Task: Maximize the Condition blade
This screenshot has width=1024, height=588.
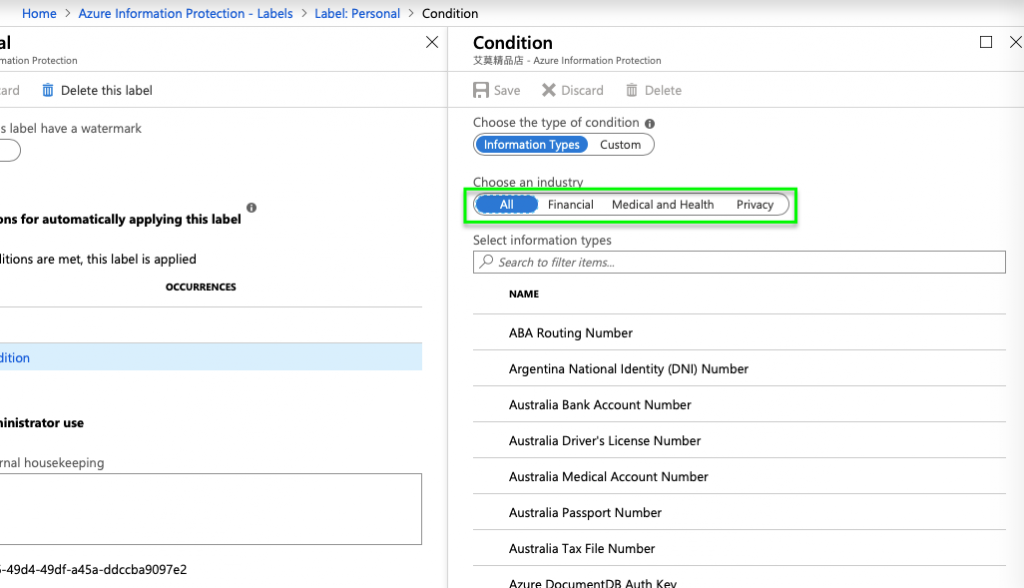Action: point(986,42)
